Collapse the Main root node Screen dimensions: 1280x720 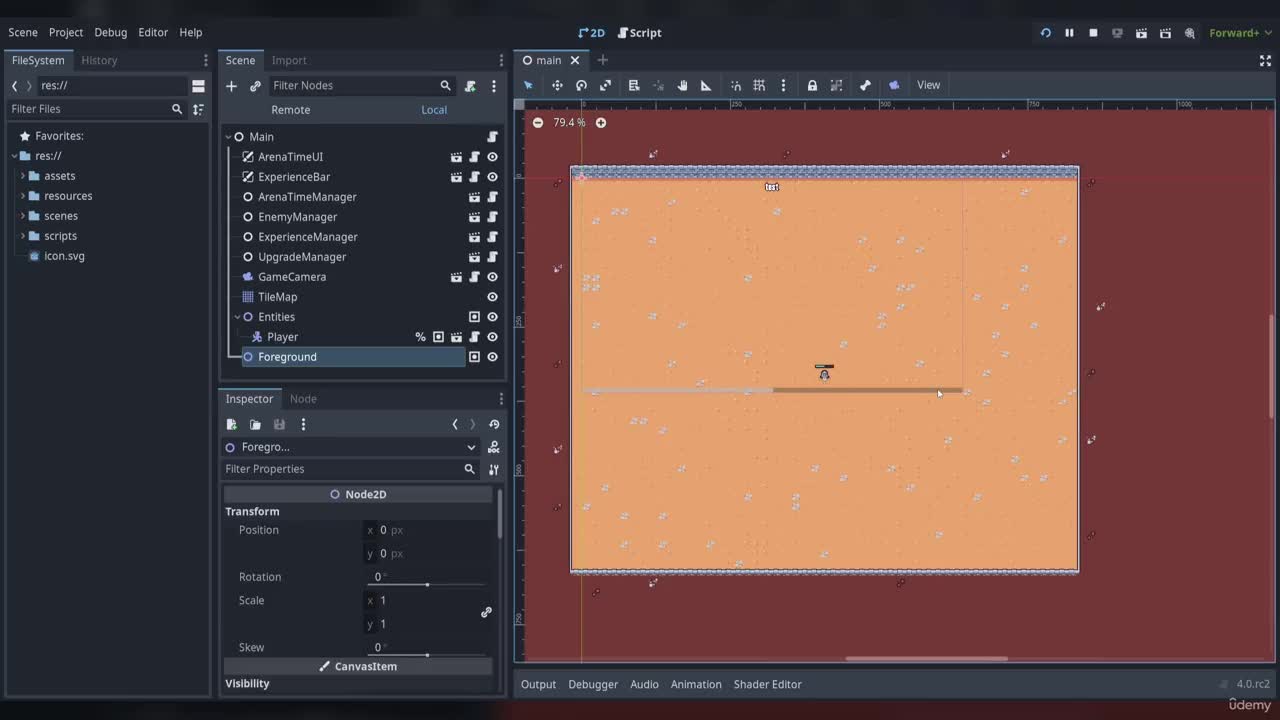228,137
